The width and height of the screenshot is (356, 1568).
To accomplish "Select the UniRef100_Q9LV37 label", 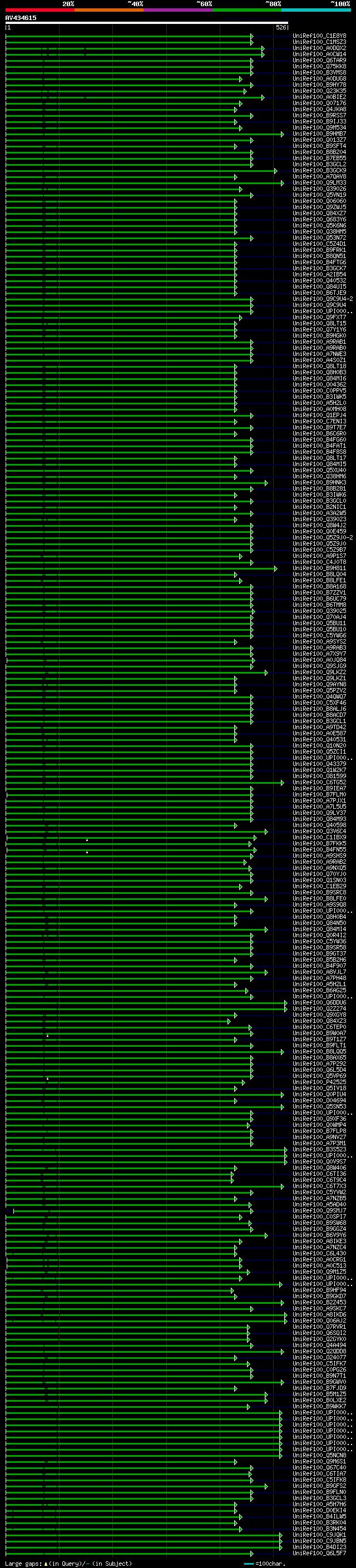I will coord(319,813).
